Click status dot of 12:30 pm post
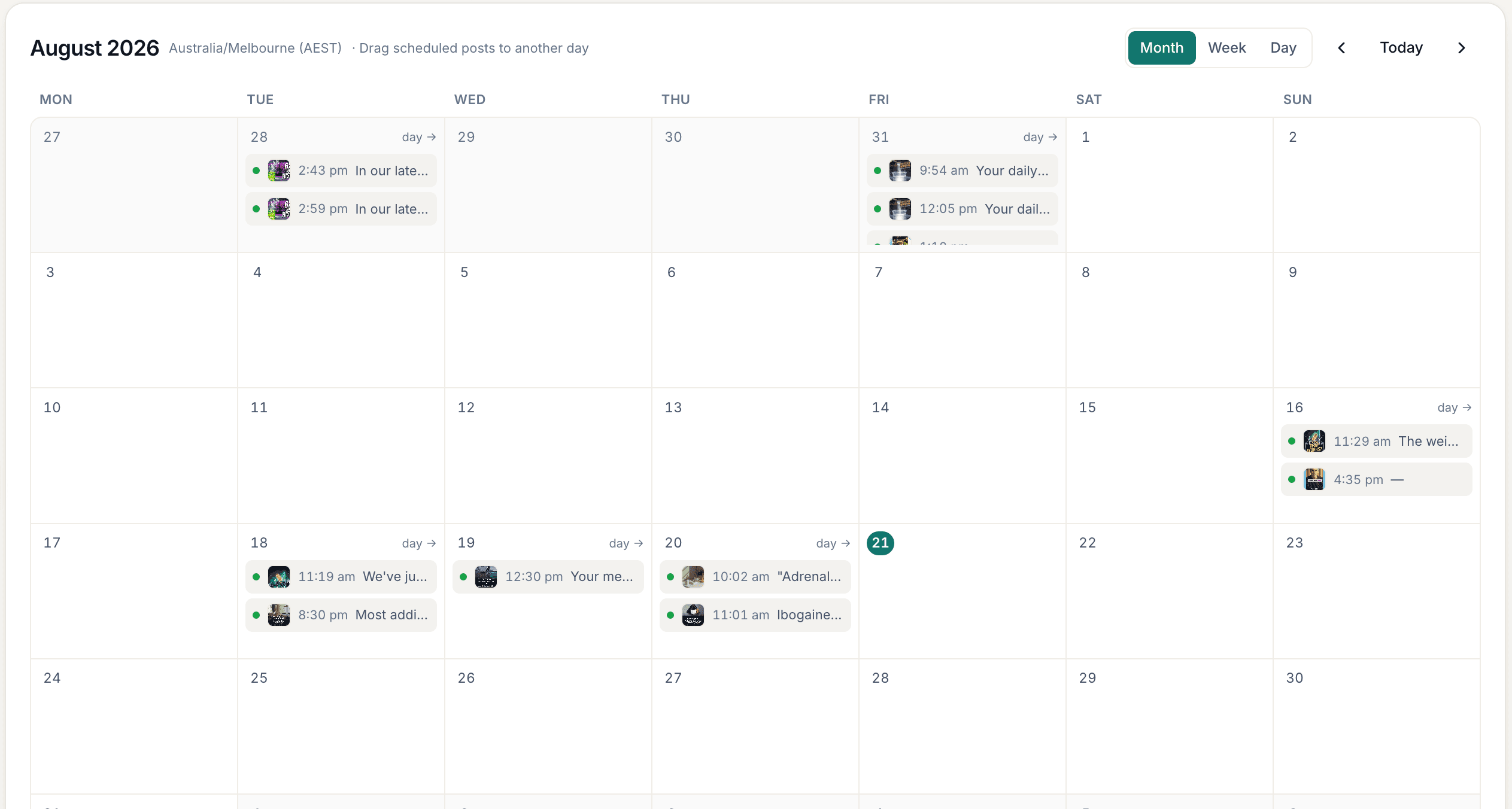Screen dimensions: 1512x809 click(463, 577)
